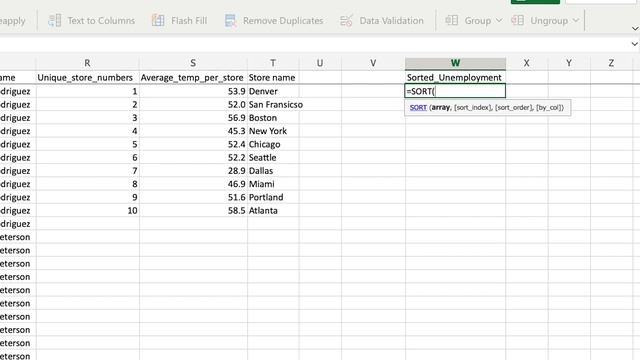This screenshot has width=640, height=360.
Task: Select store number 10 cell
Action: [87, 211]
